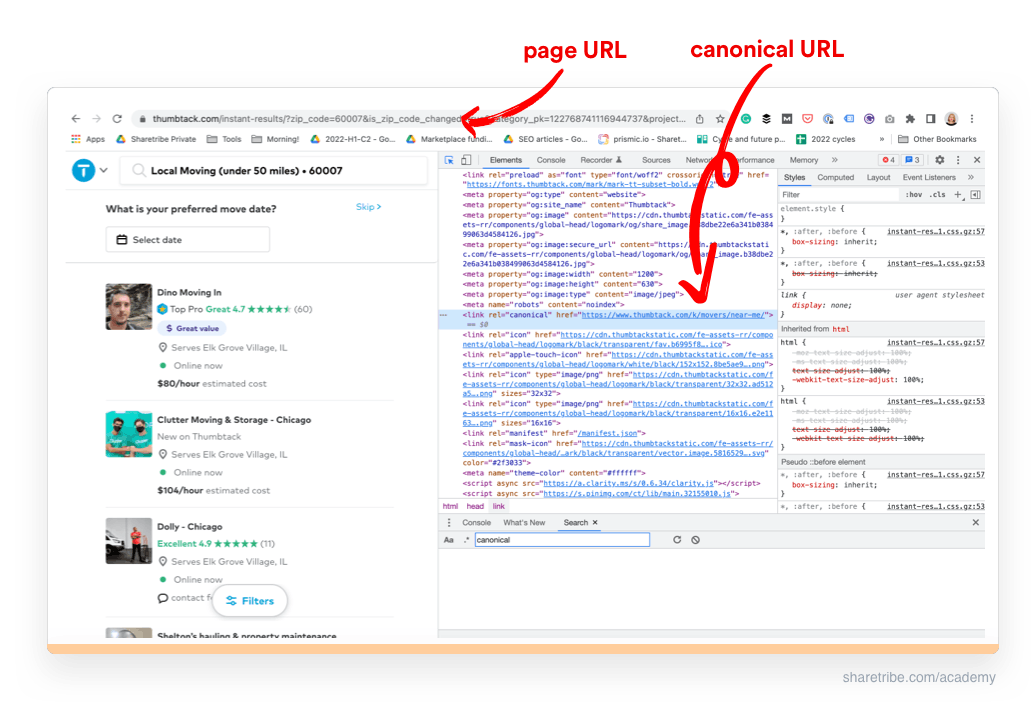1031x712 pixels.
Task: Click the console errors counter badge
Action: 886,159
